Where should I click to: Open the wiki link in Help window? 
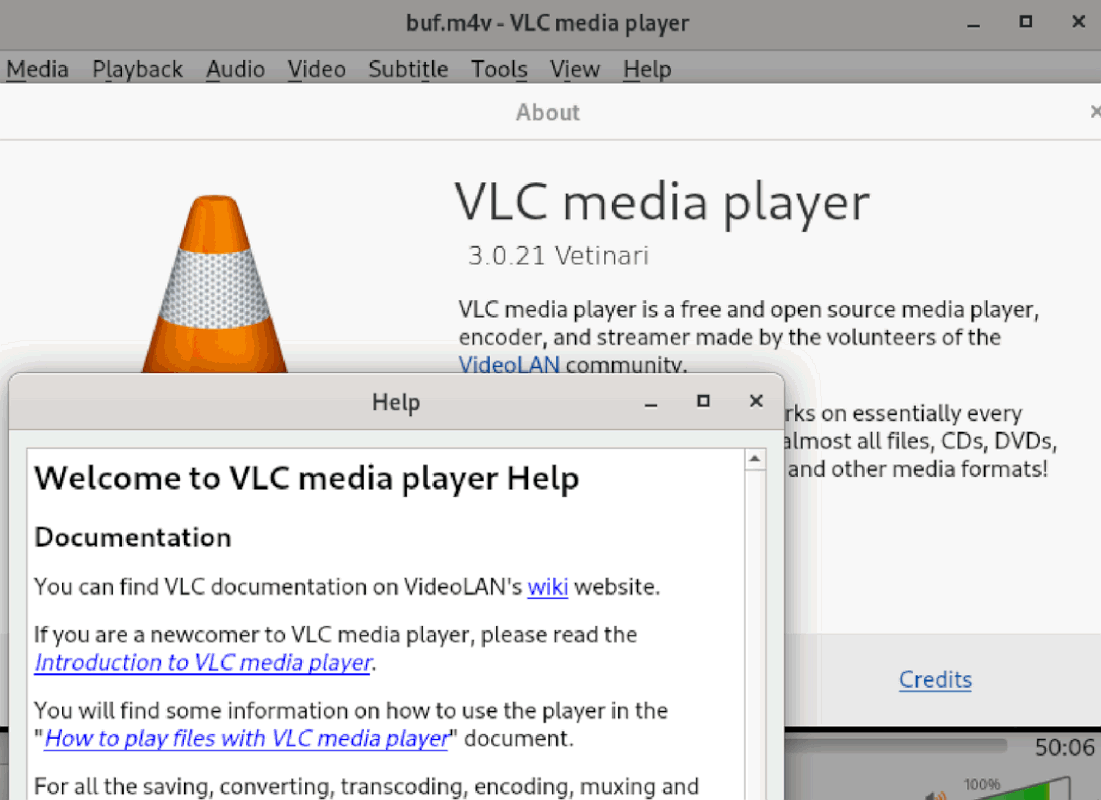548,586
